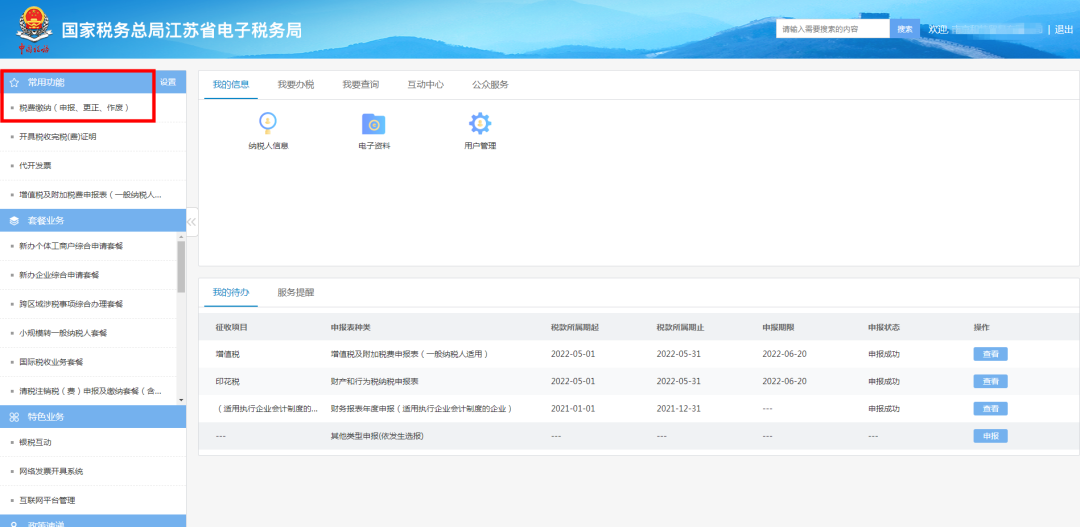1080x527 pixels.
Task: Open 纳税人信息 lightbulb icon
Action: coord(268,124)
